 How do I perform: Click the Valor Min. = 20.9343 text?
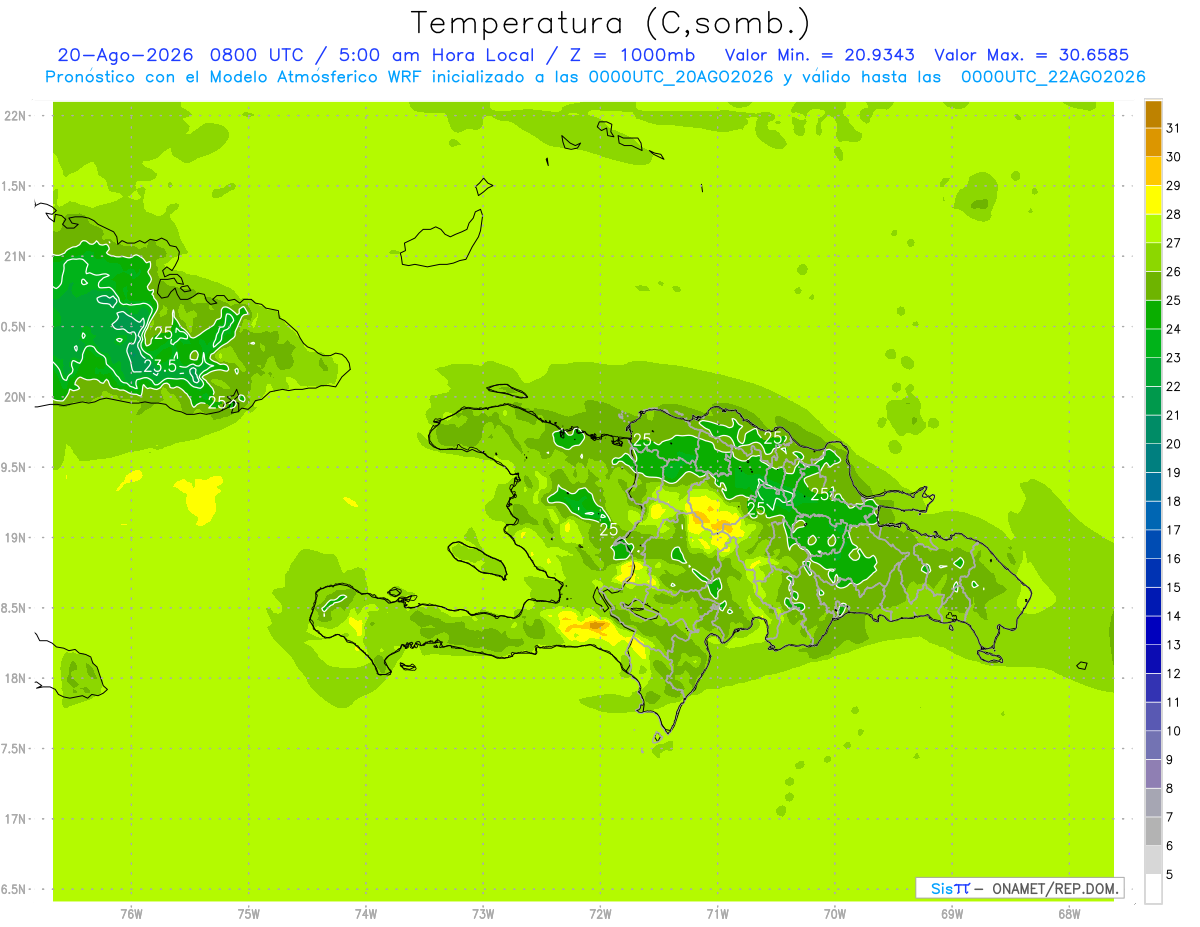819,55
